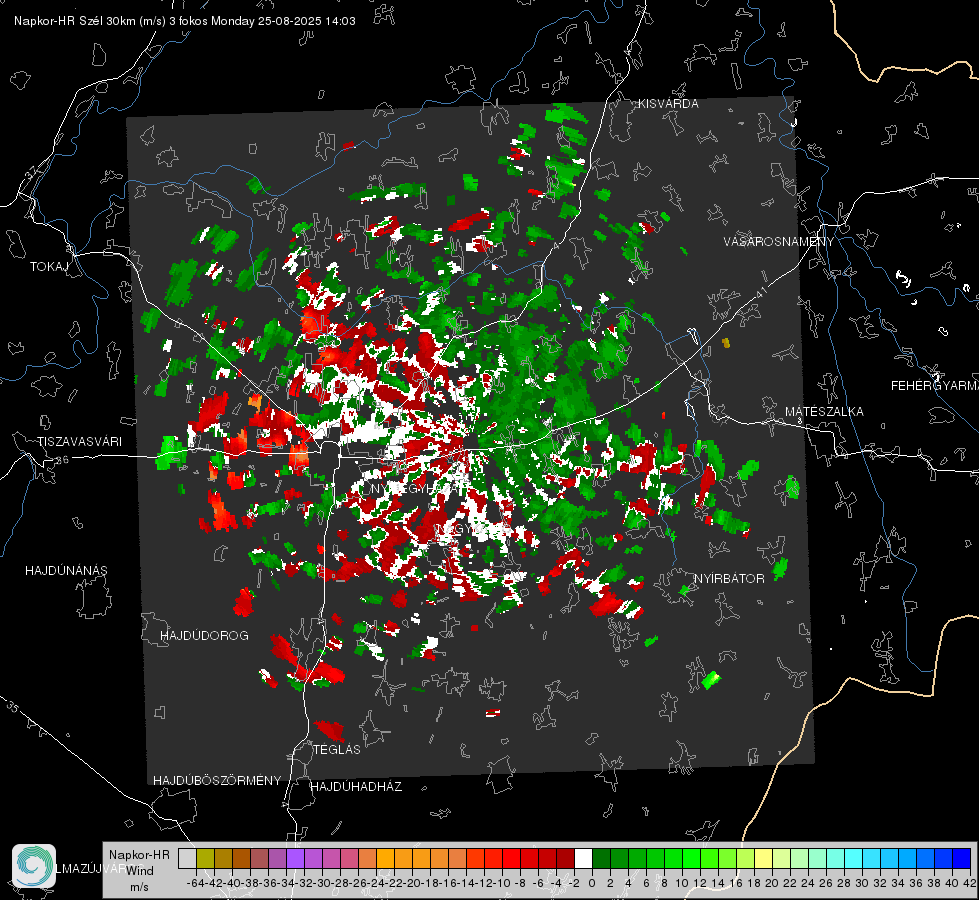Click the HAJDÚDOROG city label
979x900 pixels.
point(204,635)
